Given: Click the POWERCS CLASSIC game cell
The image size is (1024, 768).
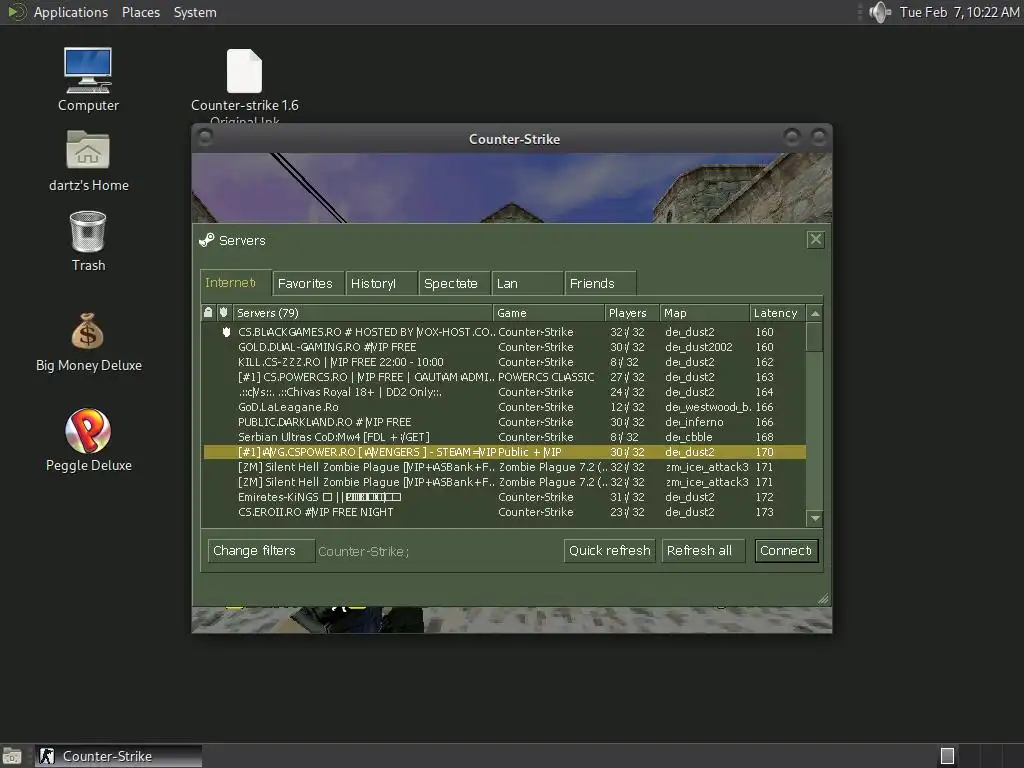Looking at the screenshot, I should [546, 377].
